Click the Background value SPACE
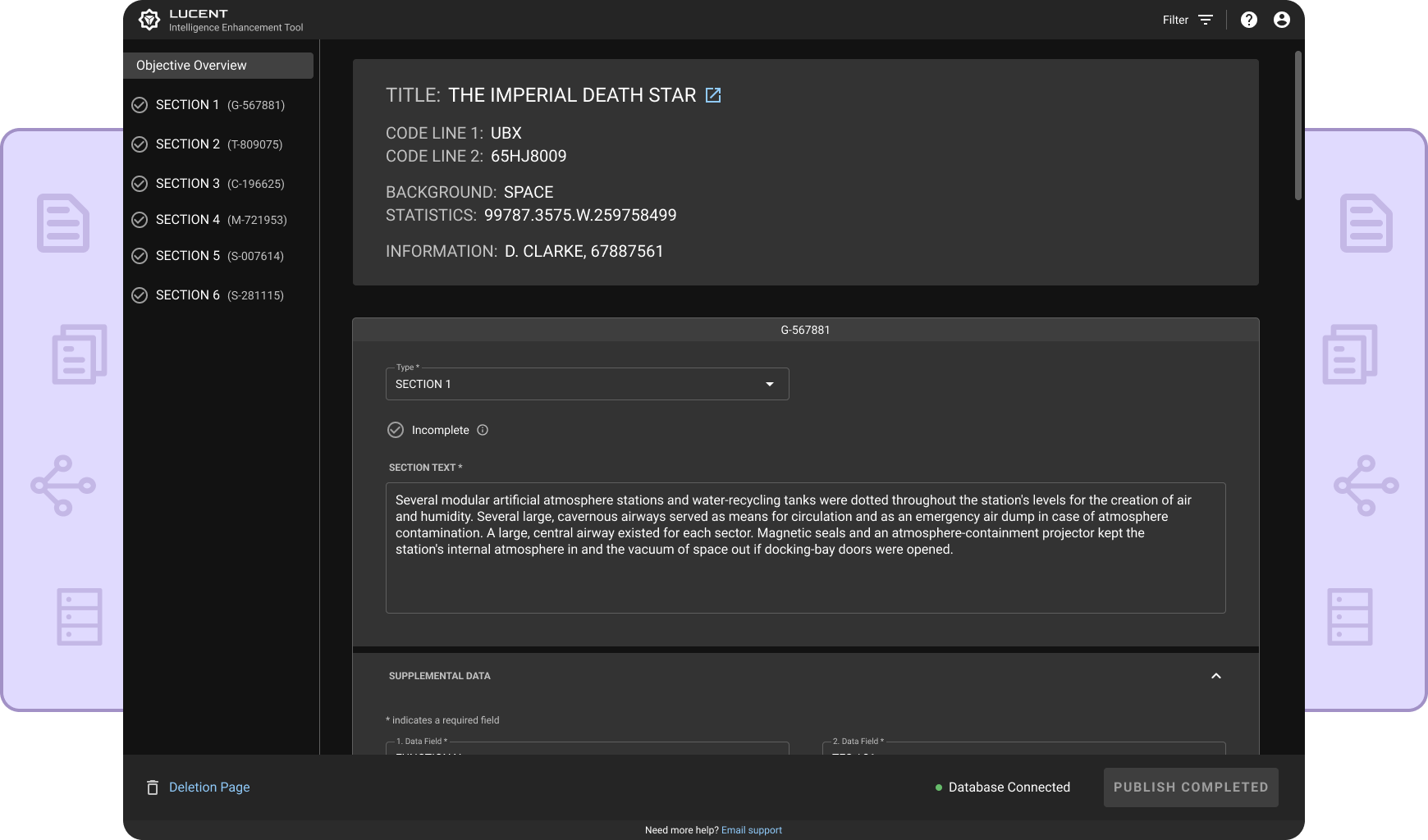The width and height of the screenshot is (1428, 840). coord(529,192)
